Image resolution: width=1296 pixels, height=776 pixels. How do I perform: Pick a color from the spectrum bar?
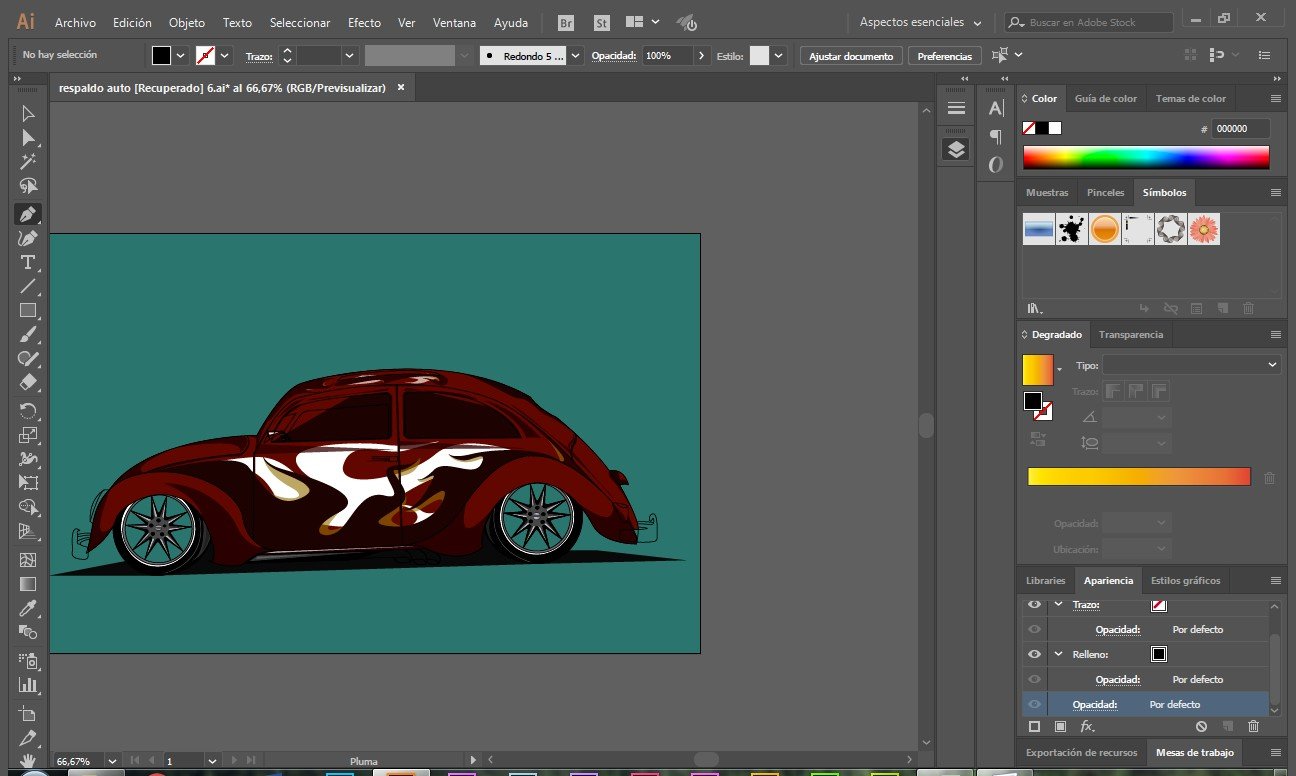coord(1146,157)
